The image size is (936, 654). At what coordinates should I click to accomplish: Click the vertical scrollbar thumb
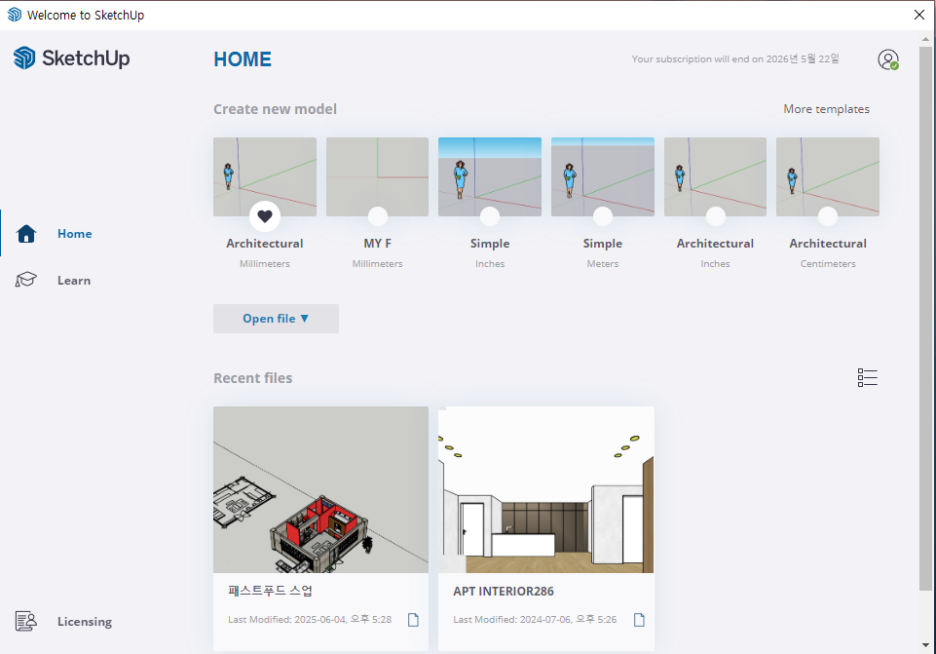pos(925,318)
